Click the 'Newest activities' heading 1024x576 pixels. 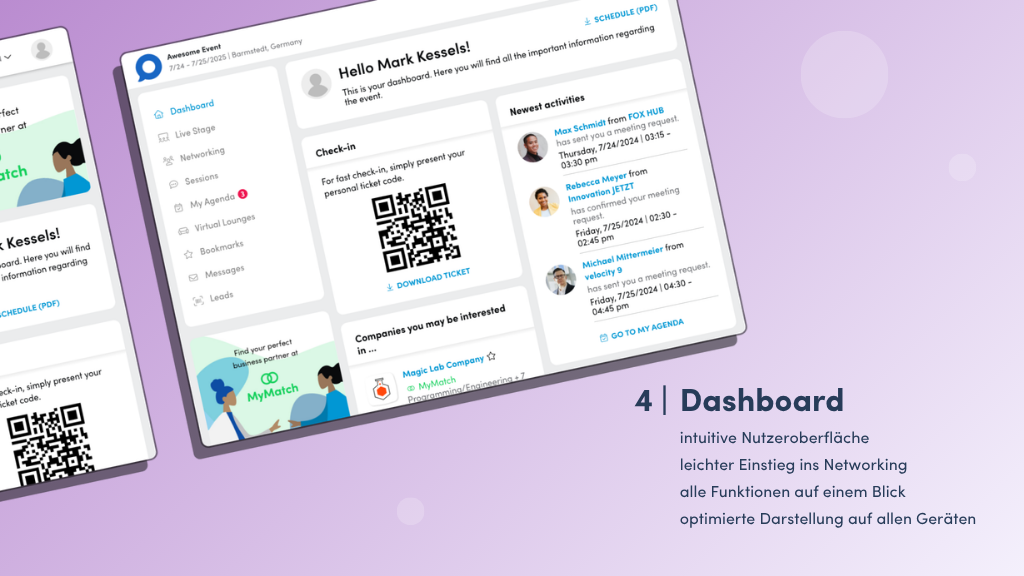tap(547, 104)
